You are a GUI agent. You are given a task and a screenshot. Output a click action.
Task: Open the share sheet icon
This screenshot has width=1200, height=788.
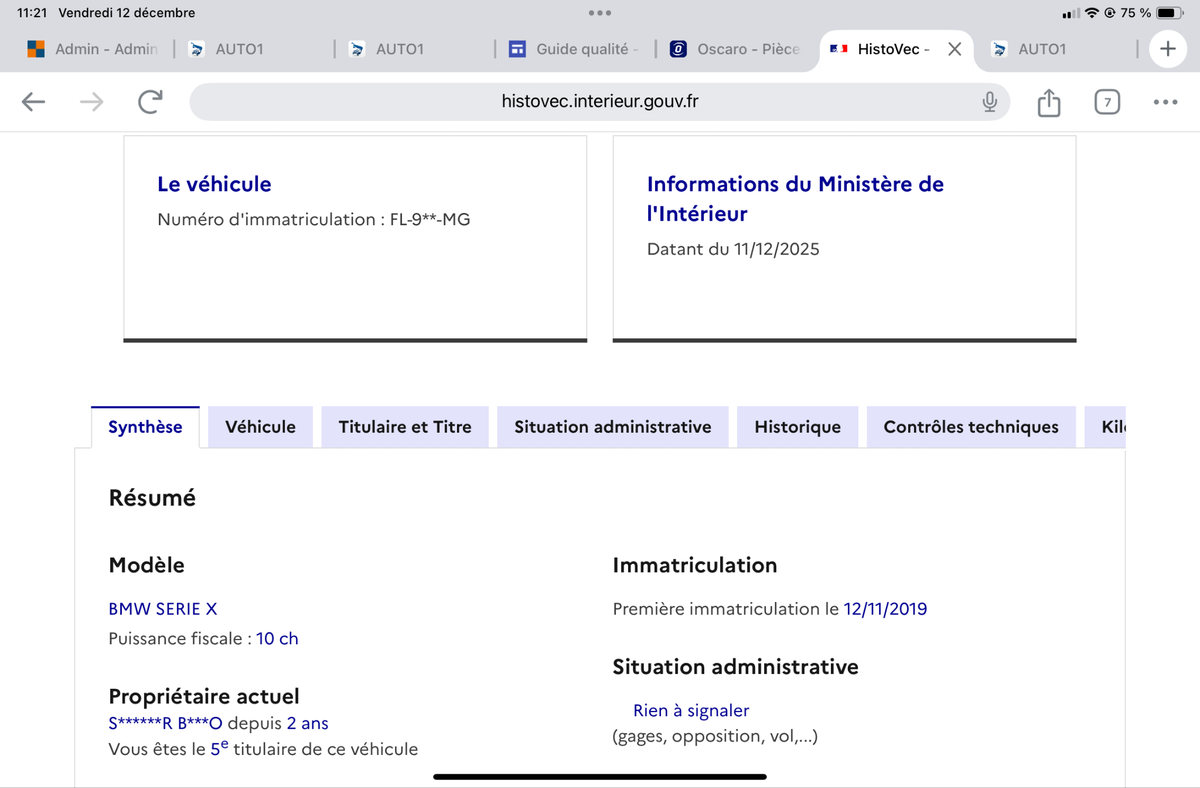(1048, 102)
